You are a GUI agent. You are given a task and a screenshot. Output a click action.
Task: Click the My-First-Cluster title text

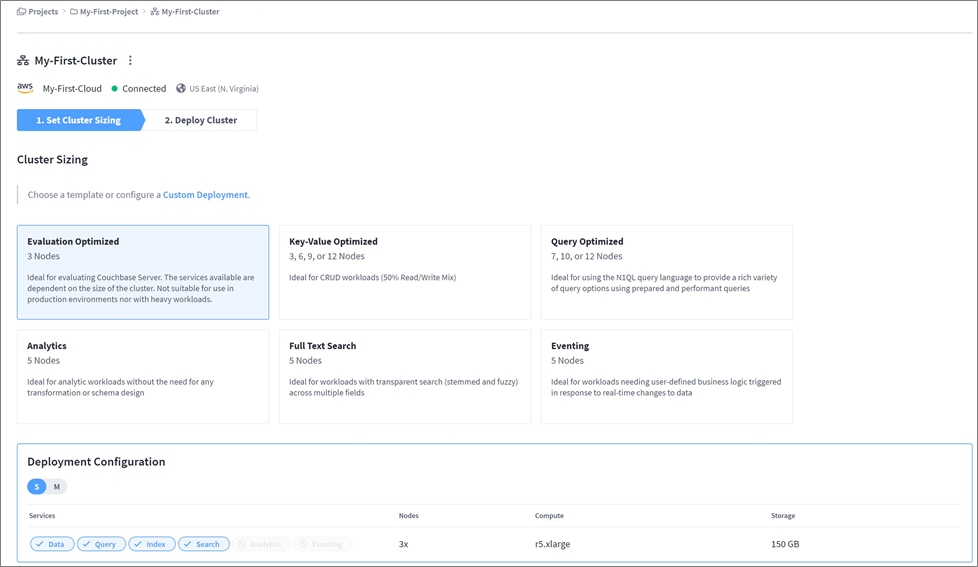click(75, 61)
